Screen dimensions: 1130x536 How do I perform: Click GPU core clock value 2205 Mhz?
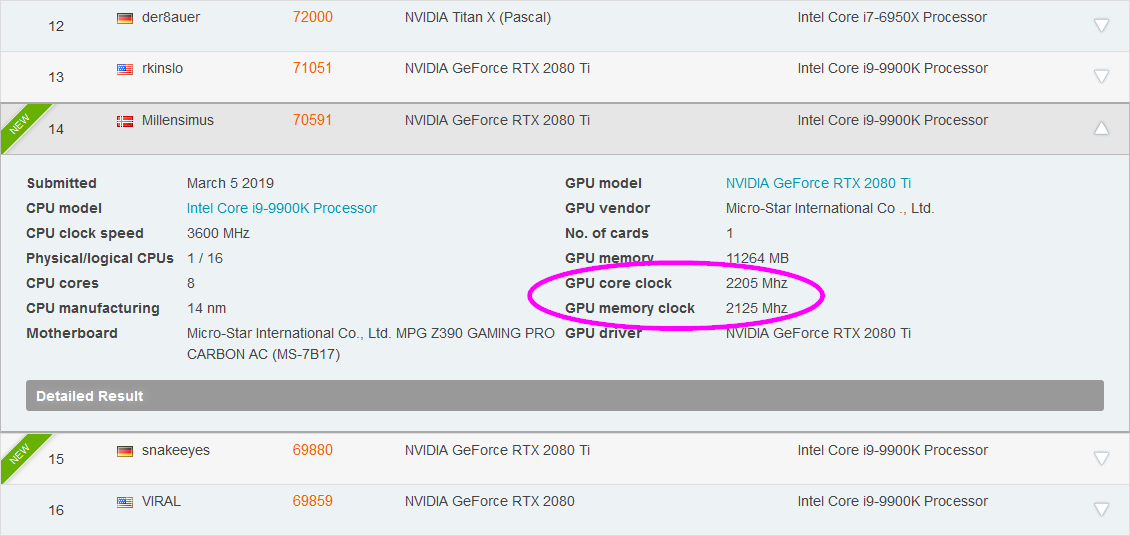click(757, 283)
